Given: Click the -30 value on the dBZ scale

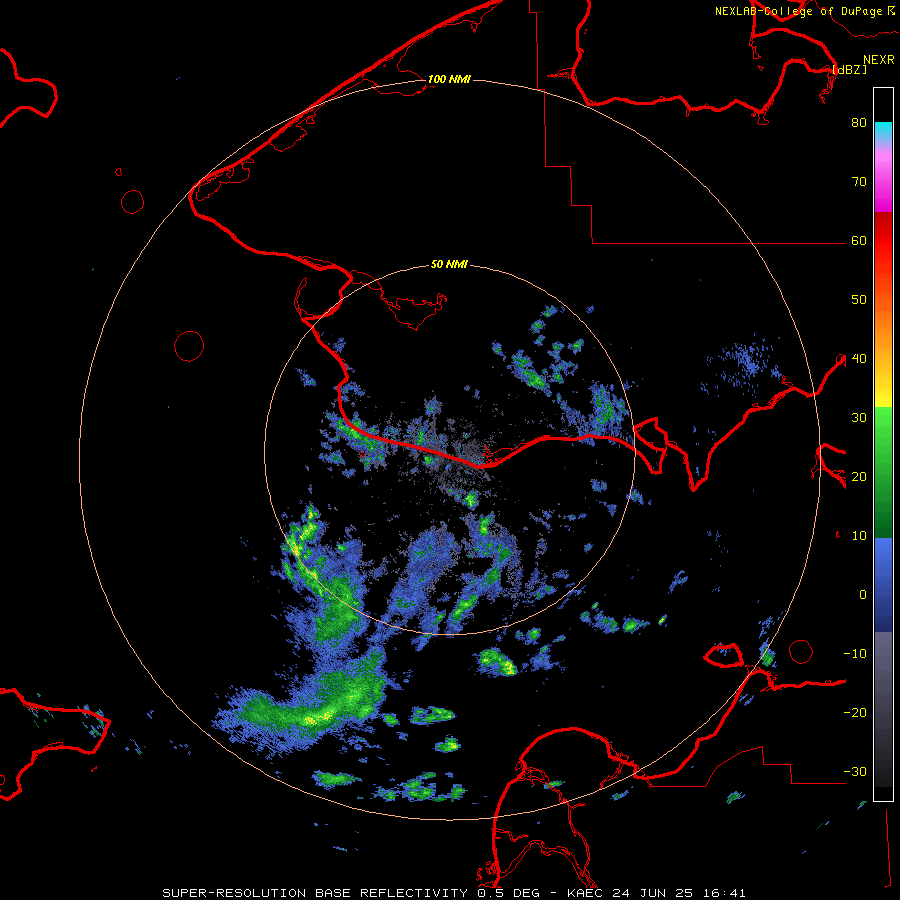Looking at the screenshot, I should click(855, 772).
